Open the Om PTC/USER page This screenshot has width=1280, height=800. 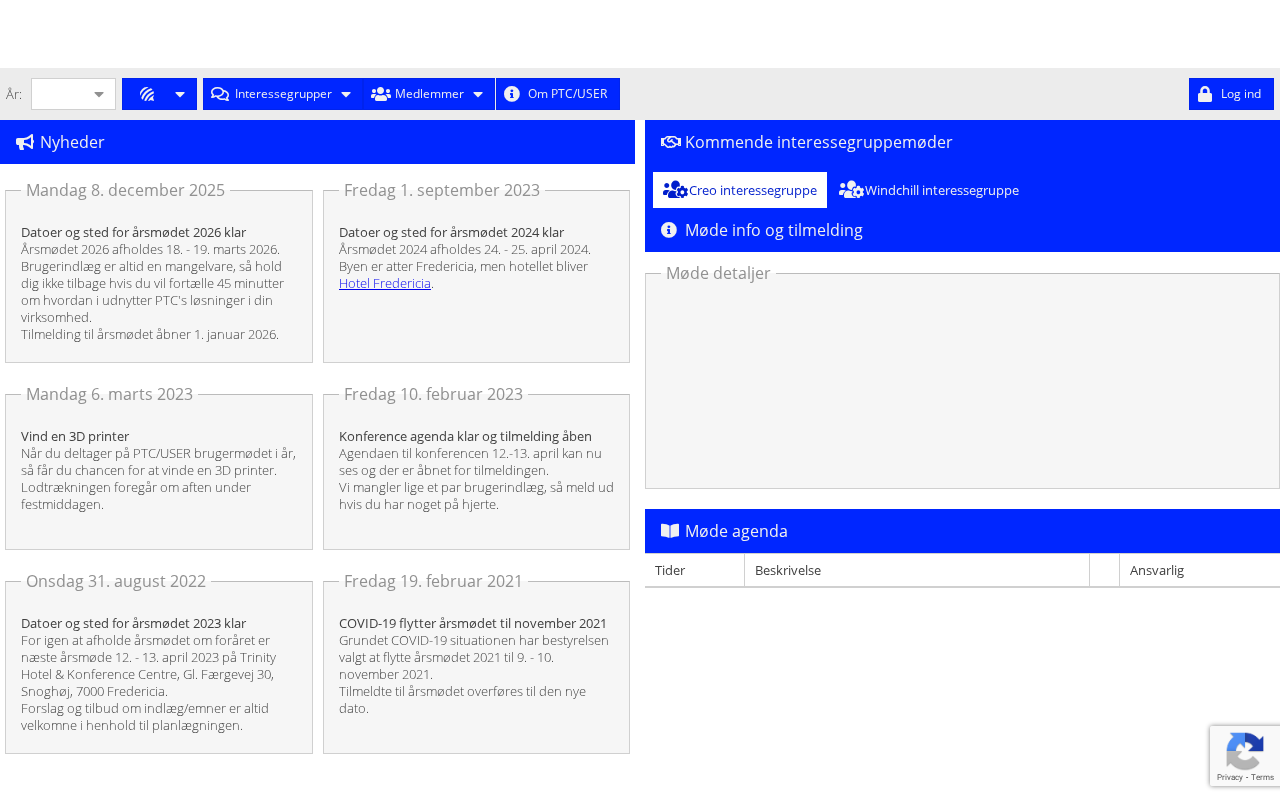(558, 94)
